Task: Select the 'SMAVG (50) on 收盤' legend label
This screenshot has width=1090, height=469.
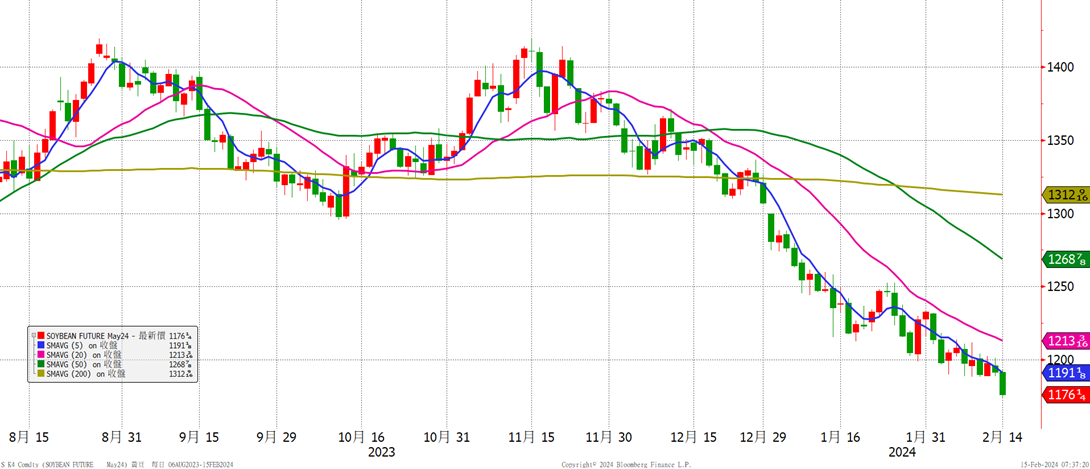Action: pos(84,364)
